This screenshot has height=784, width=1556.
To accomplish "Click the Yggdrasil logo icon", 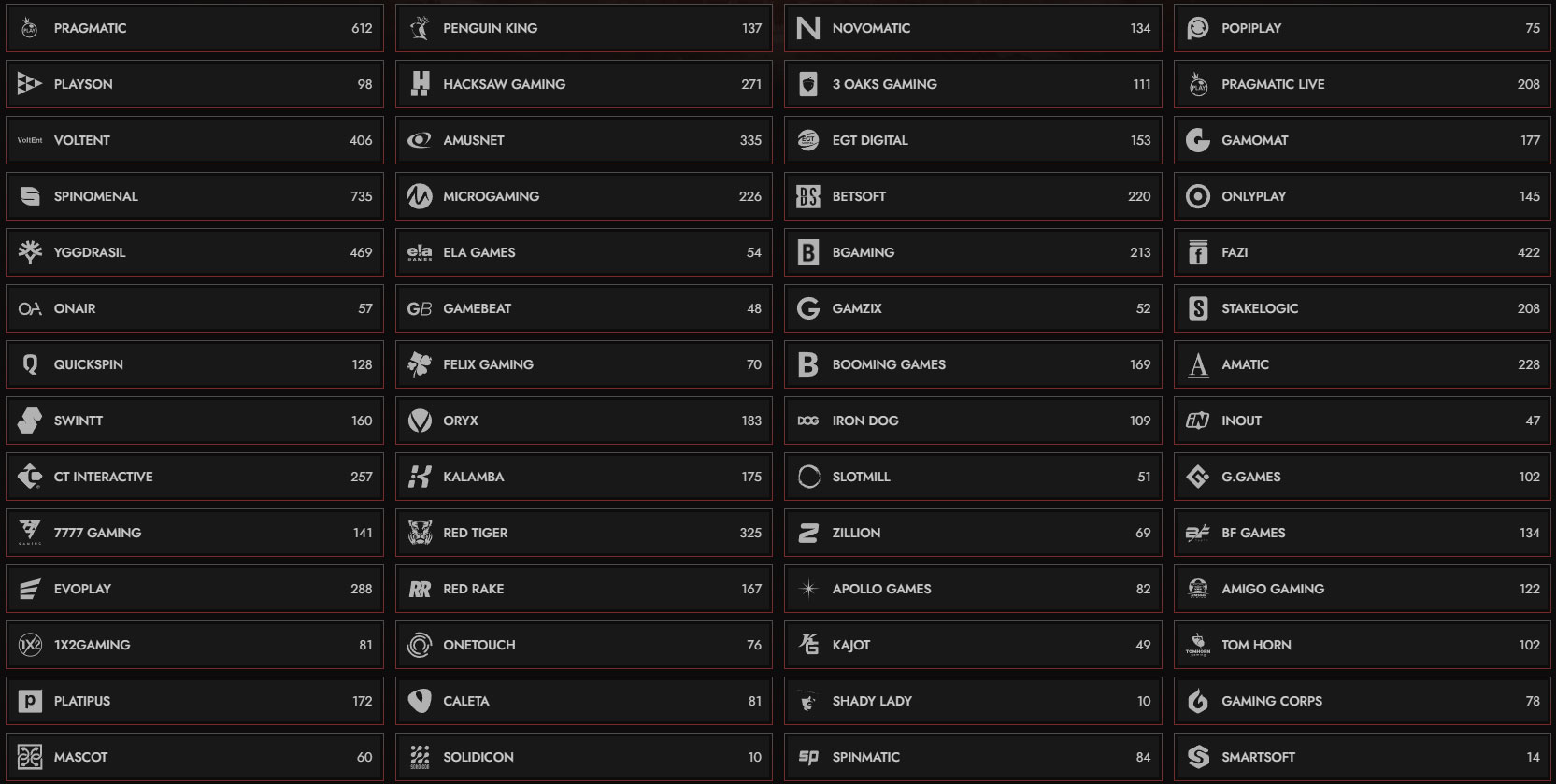I will [30, 252].
